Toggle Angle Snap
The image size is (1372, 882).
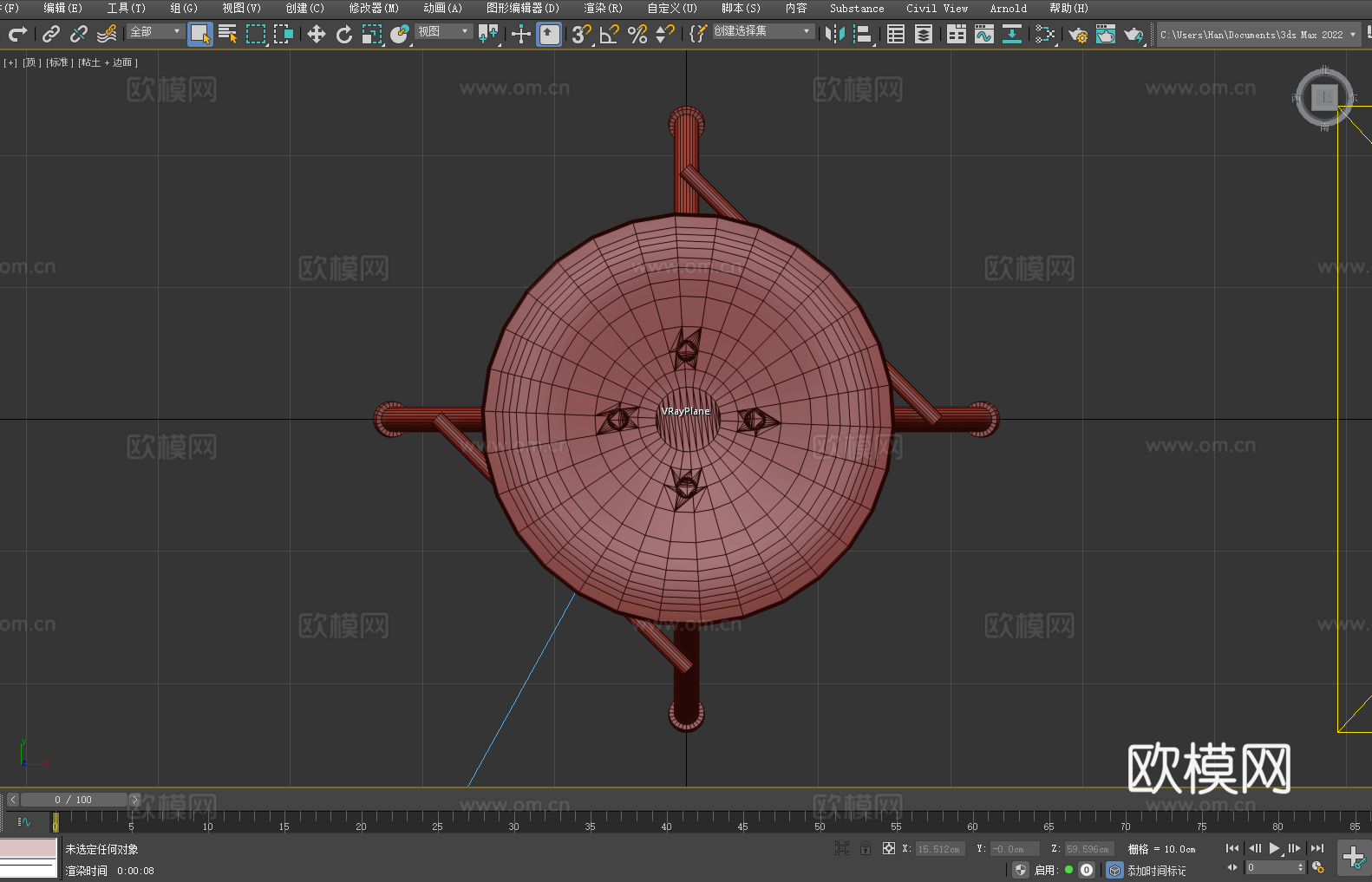click(609, 34)
